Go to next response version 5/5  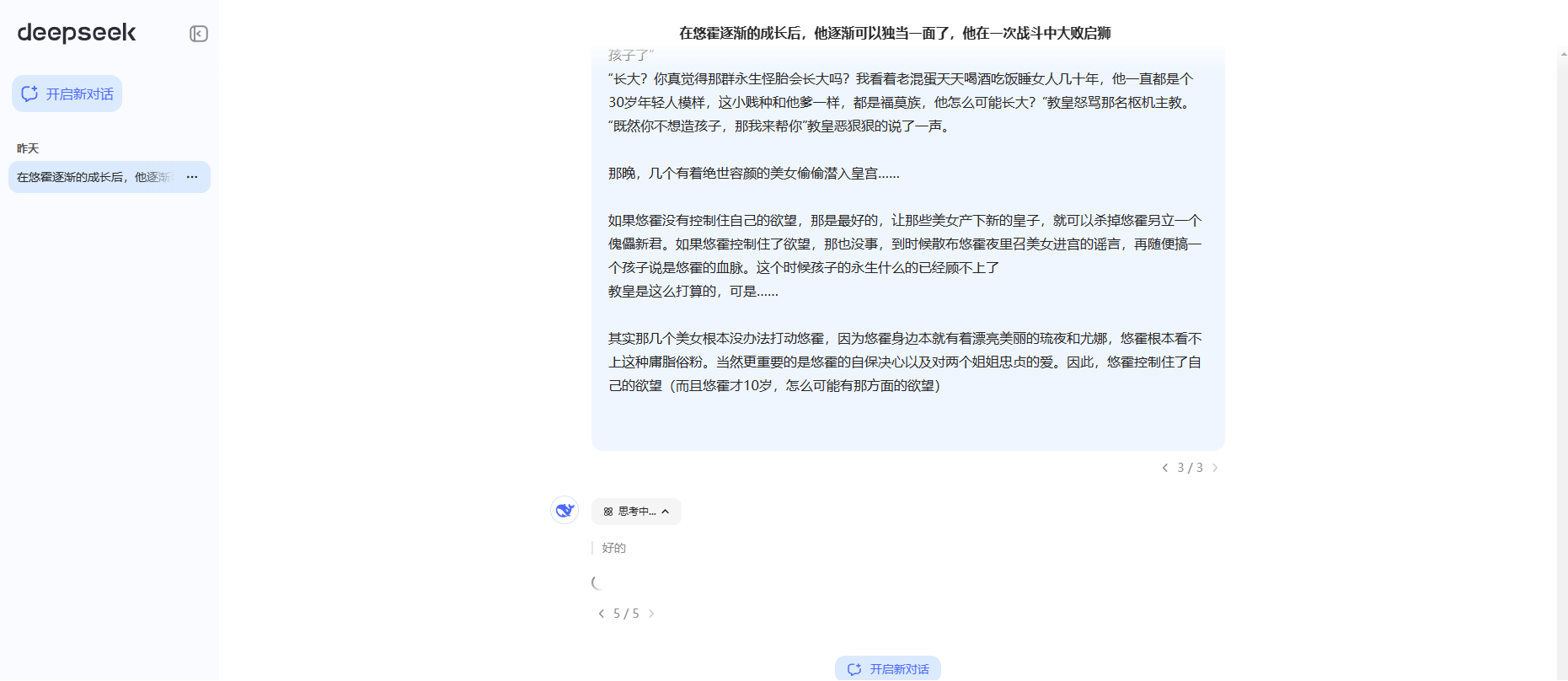click(x=651, y=614)
